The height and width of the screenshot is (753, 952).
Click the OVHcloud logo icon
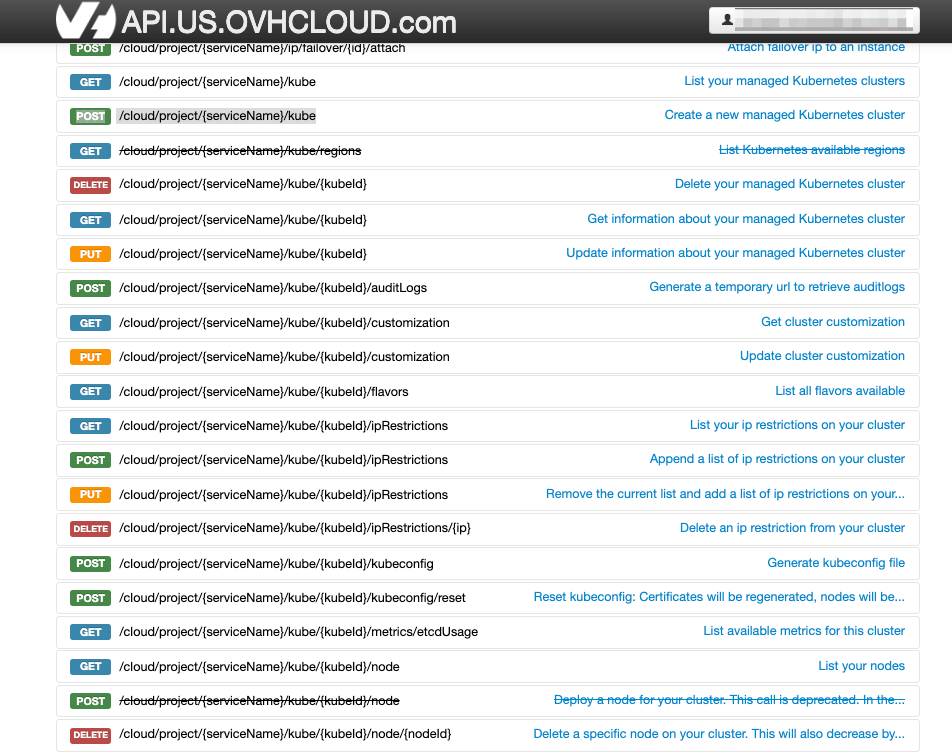tap(84, 21)
